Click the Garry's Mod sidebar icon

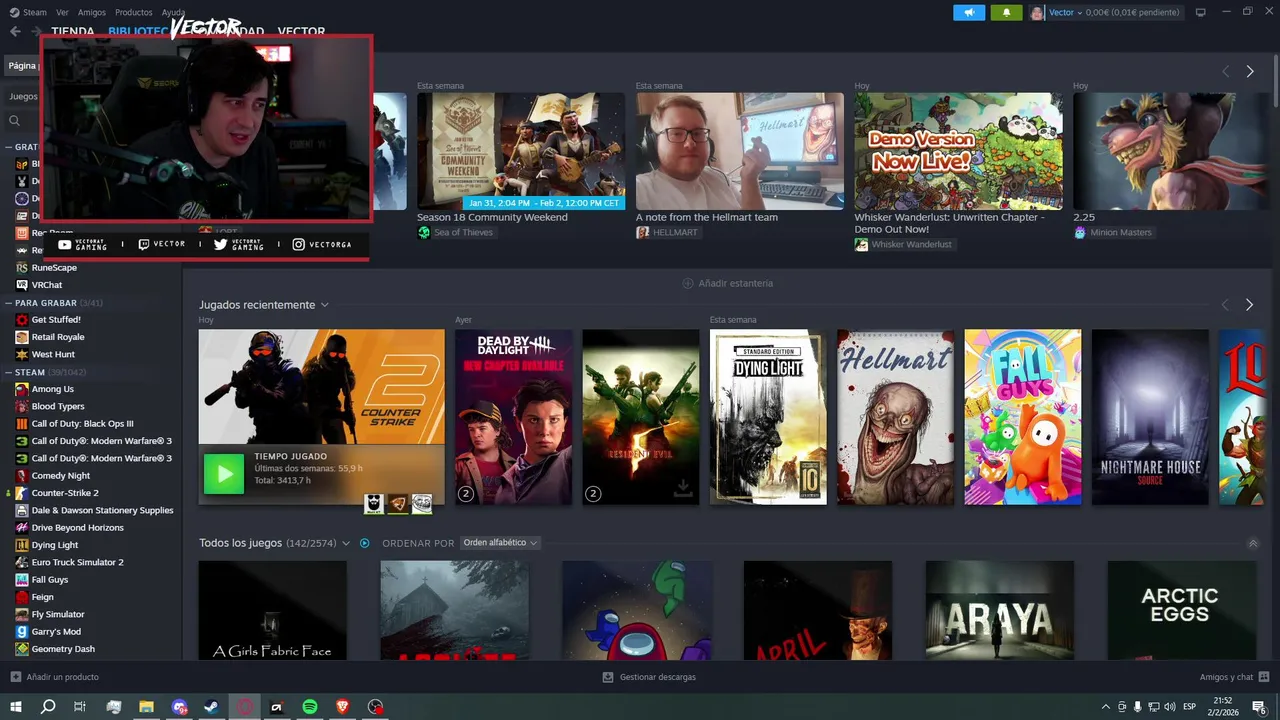click(22, 632)
